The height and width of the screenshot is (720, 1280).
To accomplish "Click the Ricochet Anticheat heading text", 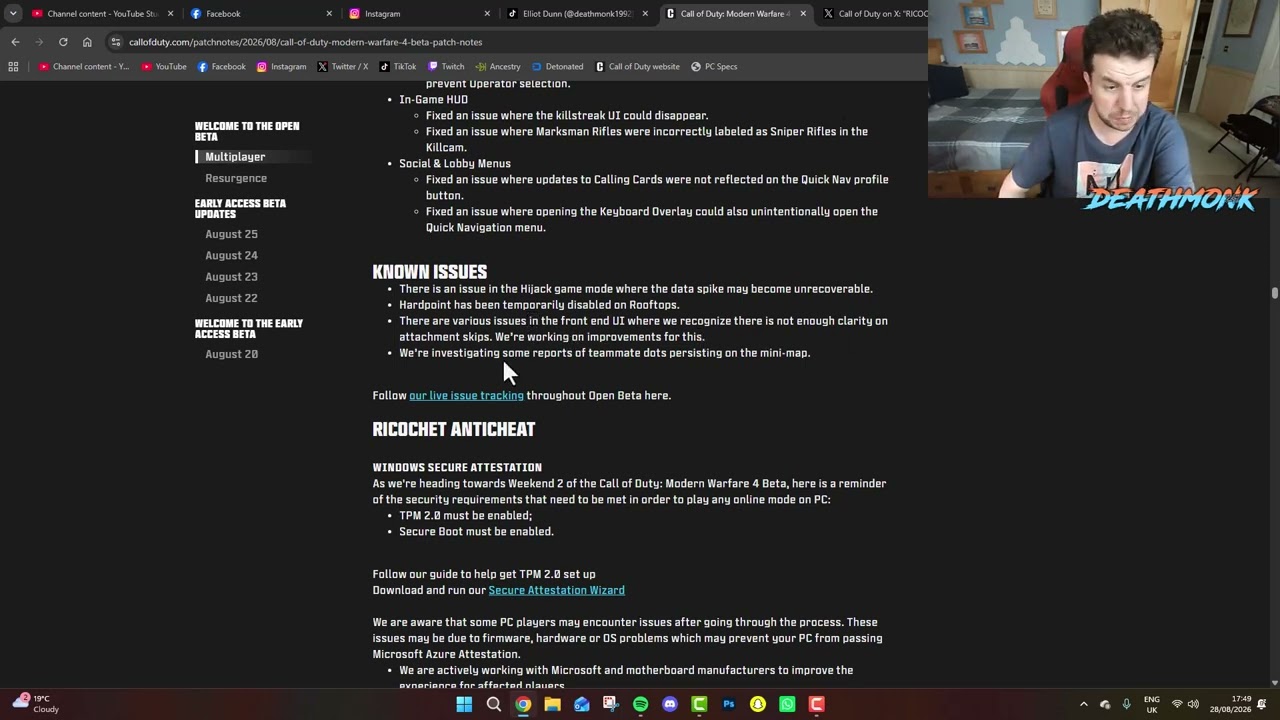I will coord(454,430).
